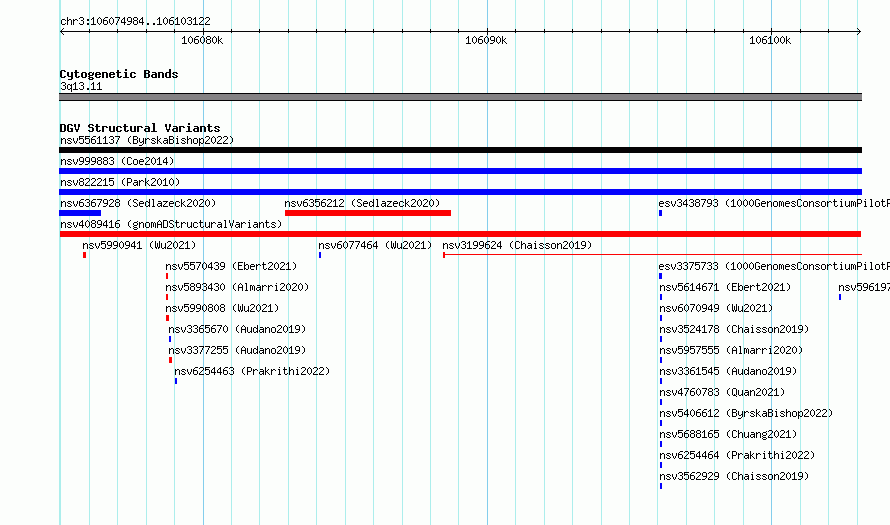Select nsv4760783 (Quan2021) label
The image size is (890, 525).
722,392
